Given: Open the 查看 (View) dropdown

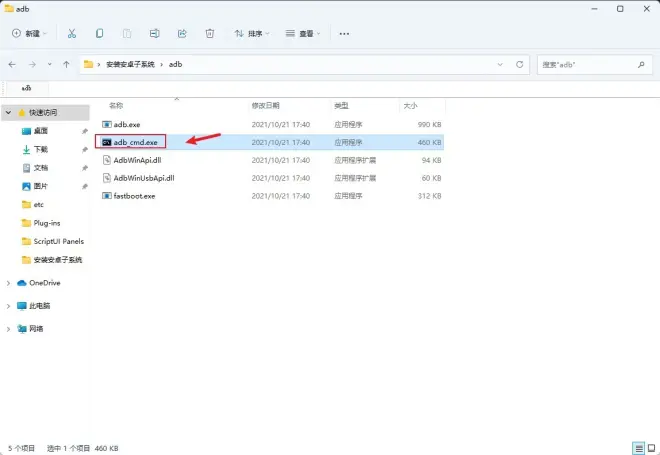Looking at the screenshot, I should click(303, 33).
